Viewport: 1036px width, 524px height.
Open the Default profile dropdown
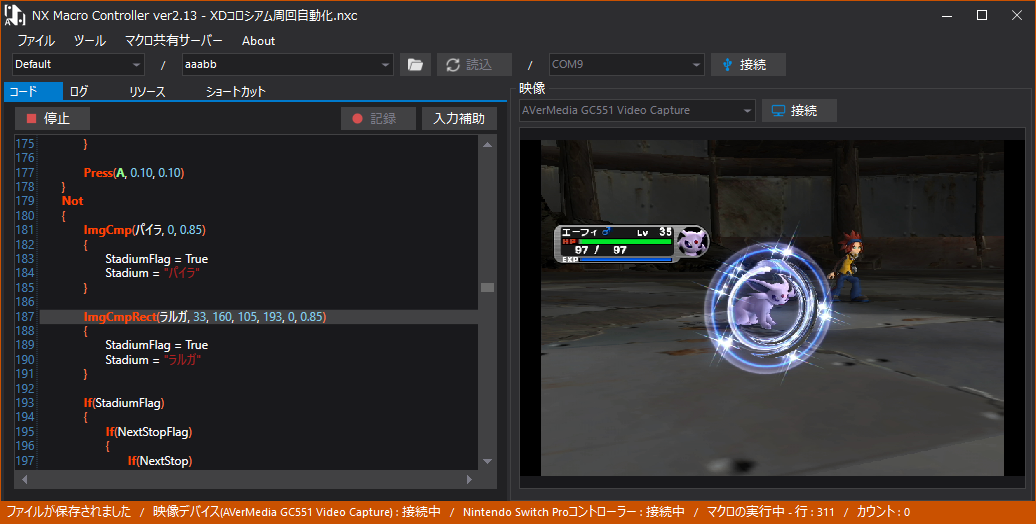77,64
